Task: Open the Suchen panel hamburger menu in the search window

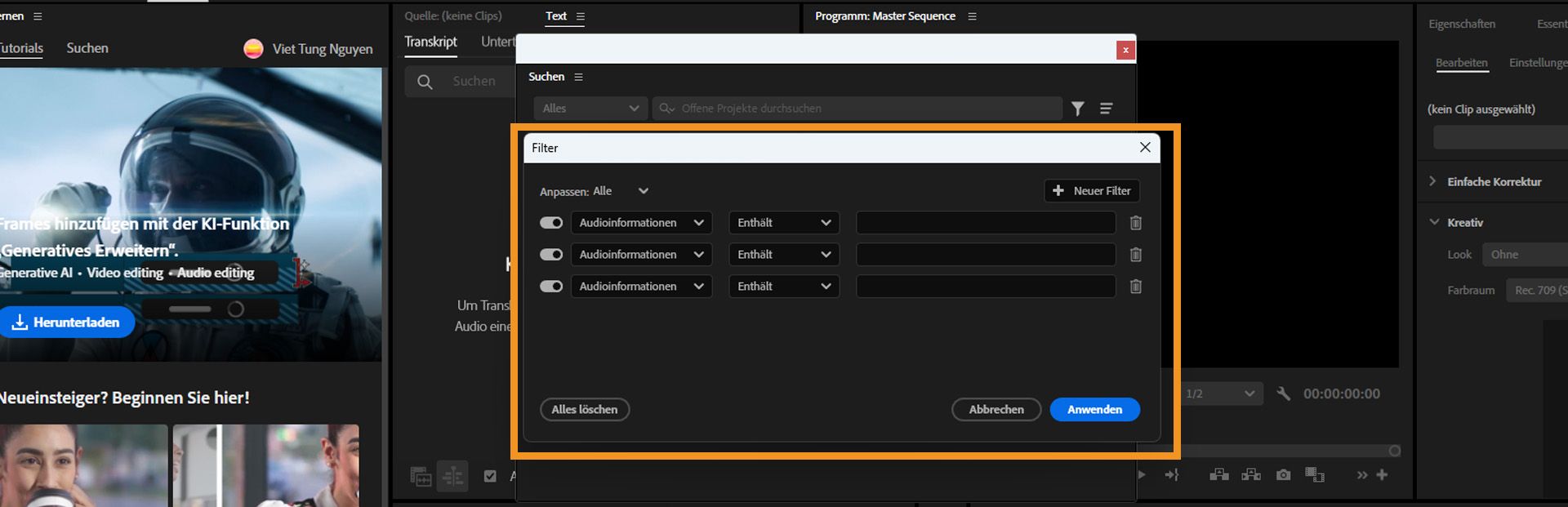Action: point(578,77)
